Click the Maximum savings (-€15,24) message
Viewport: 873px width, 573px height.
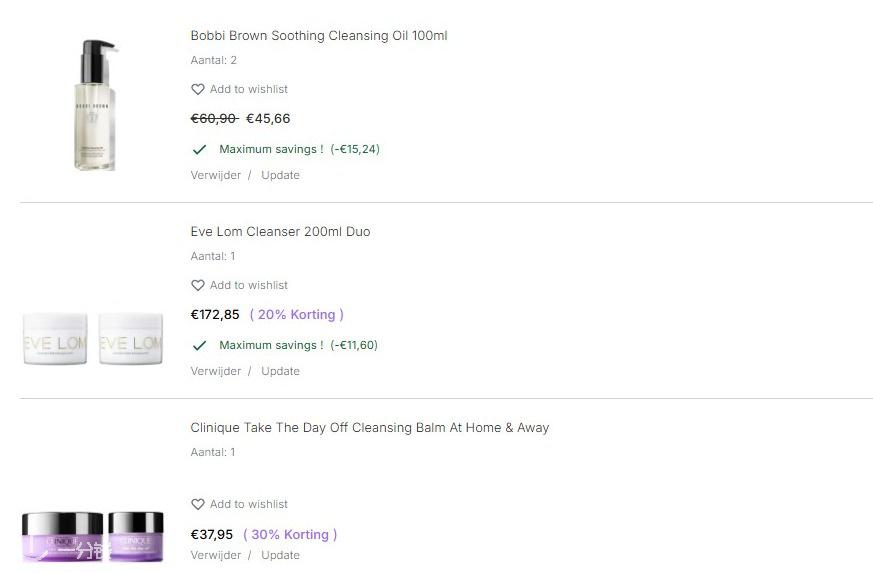299,149
